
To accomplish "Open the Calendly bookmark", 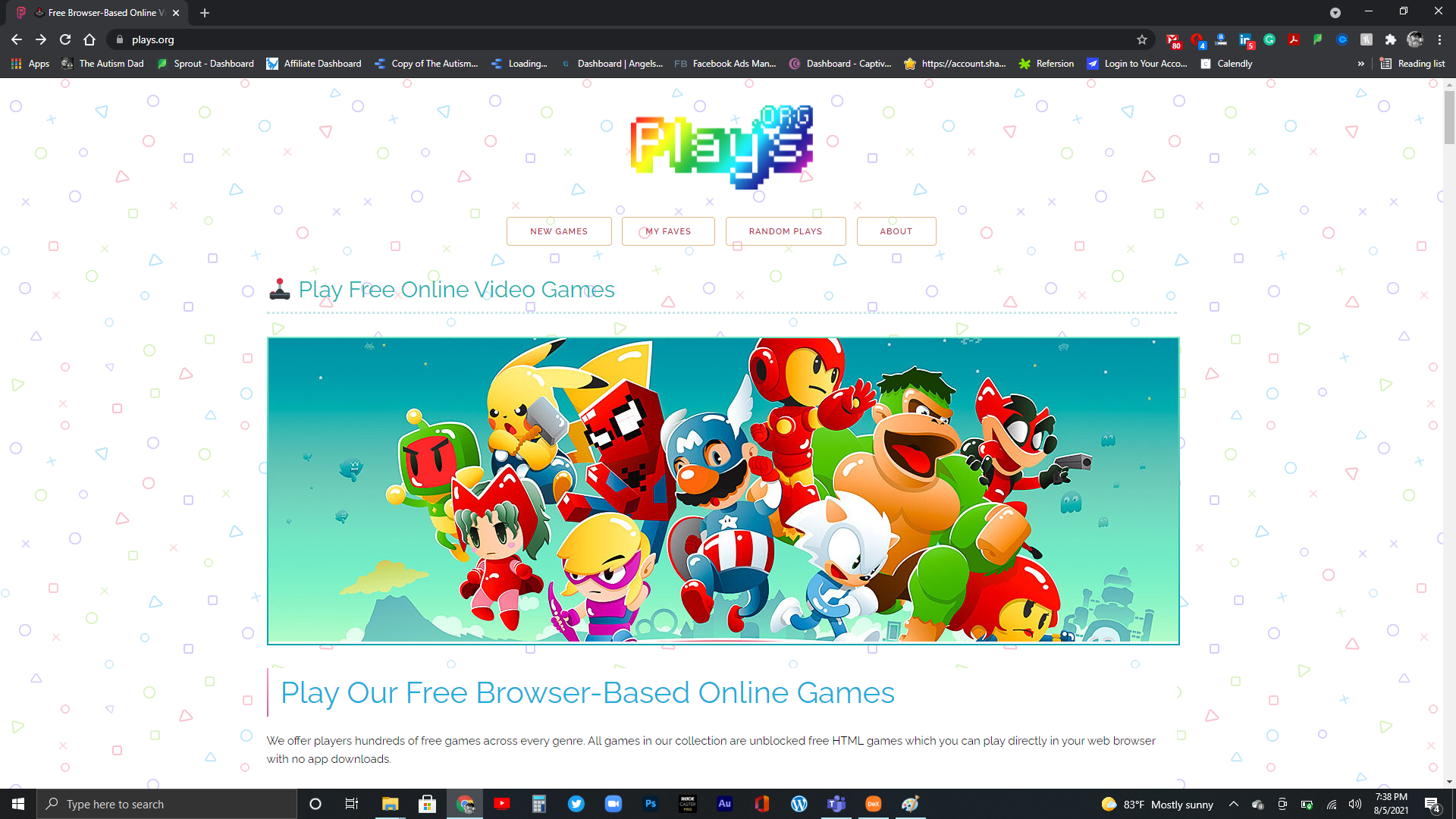I will 1226,64.
